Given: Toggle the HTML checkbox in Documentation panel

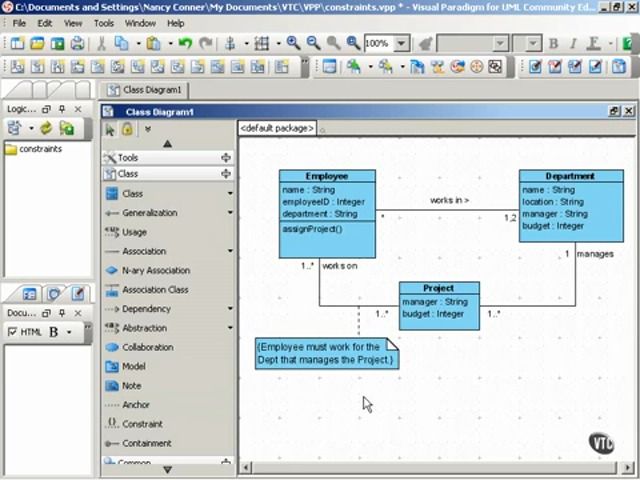Looking at the screenshot, I should pyautogui.click(x=13, y=332).
